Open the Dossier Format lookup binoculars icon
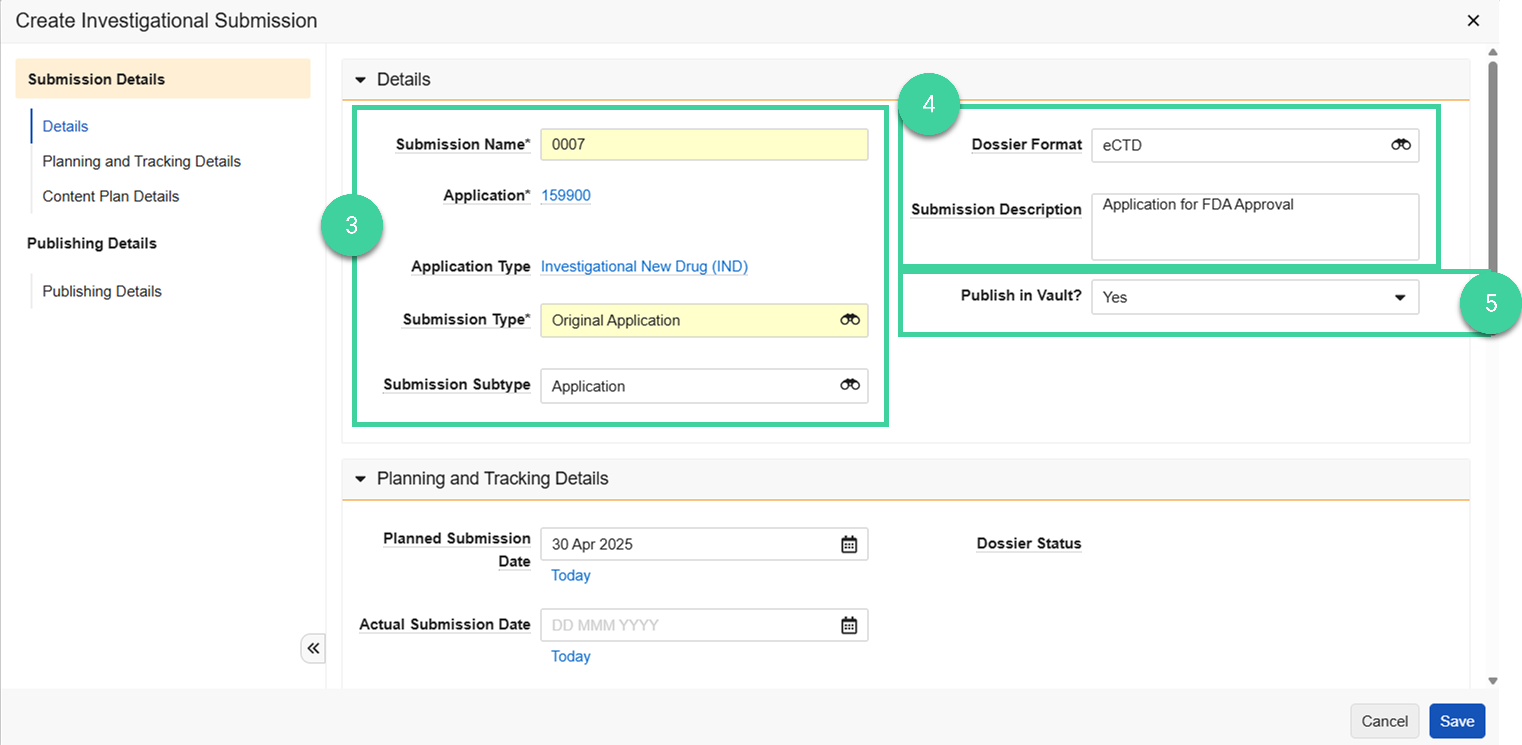This screenshot has height=745, width=1522. coord(1401,145)
